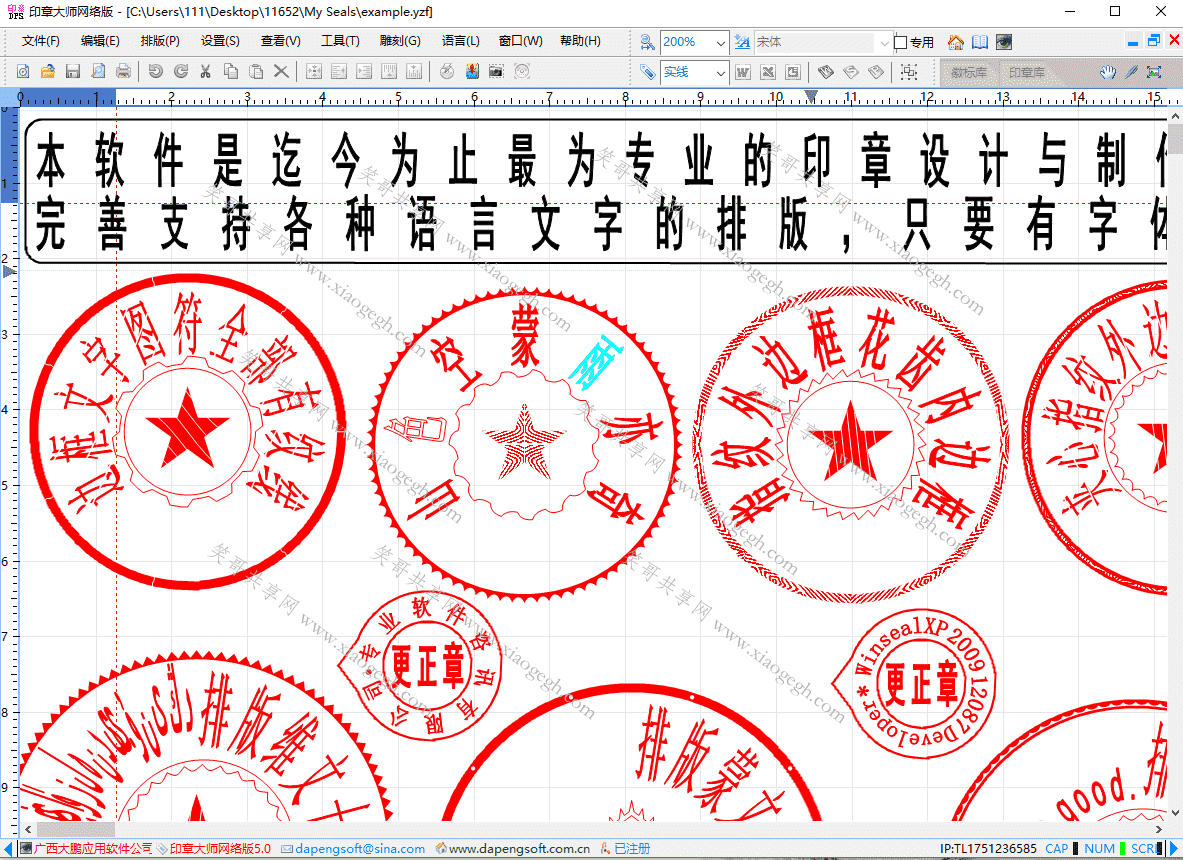
Task: Open the 编辑(E) menu
Action: 100,41
